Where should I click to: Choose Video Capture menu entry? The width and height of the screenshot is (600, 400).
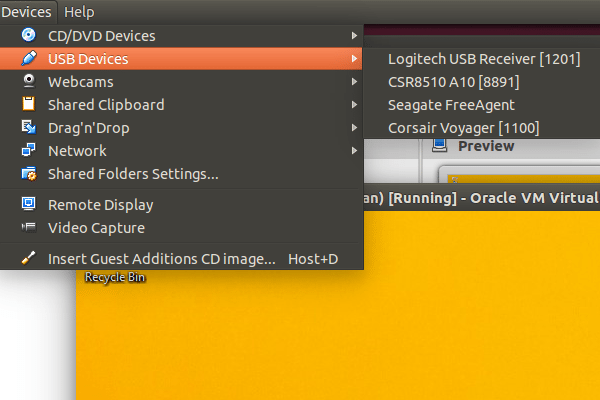tap(181, 228)
